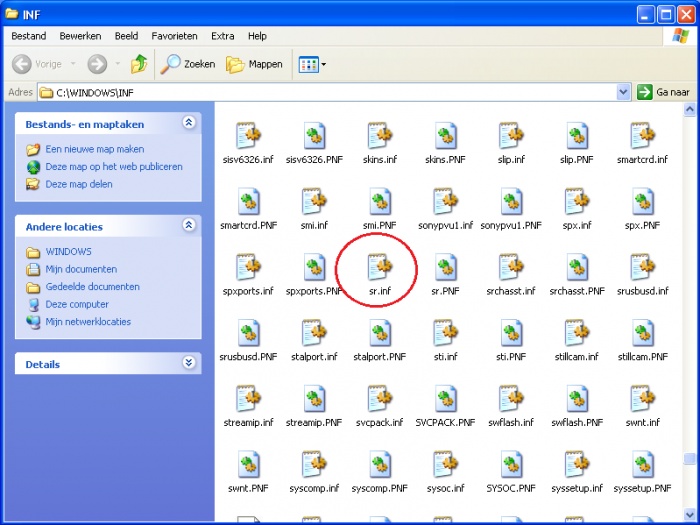The width and height of the screenshot is (700, 525).
Task: Open the Extra menu
Action: (x=222, y=36)
